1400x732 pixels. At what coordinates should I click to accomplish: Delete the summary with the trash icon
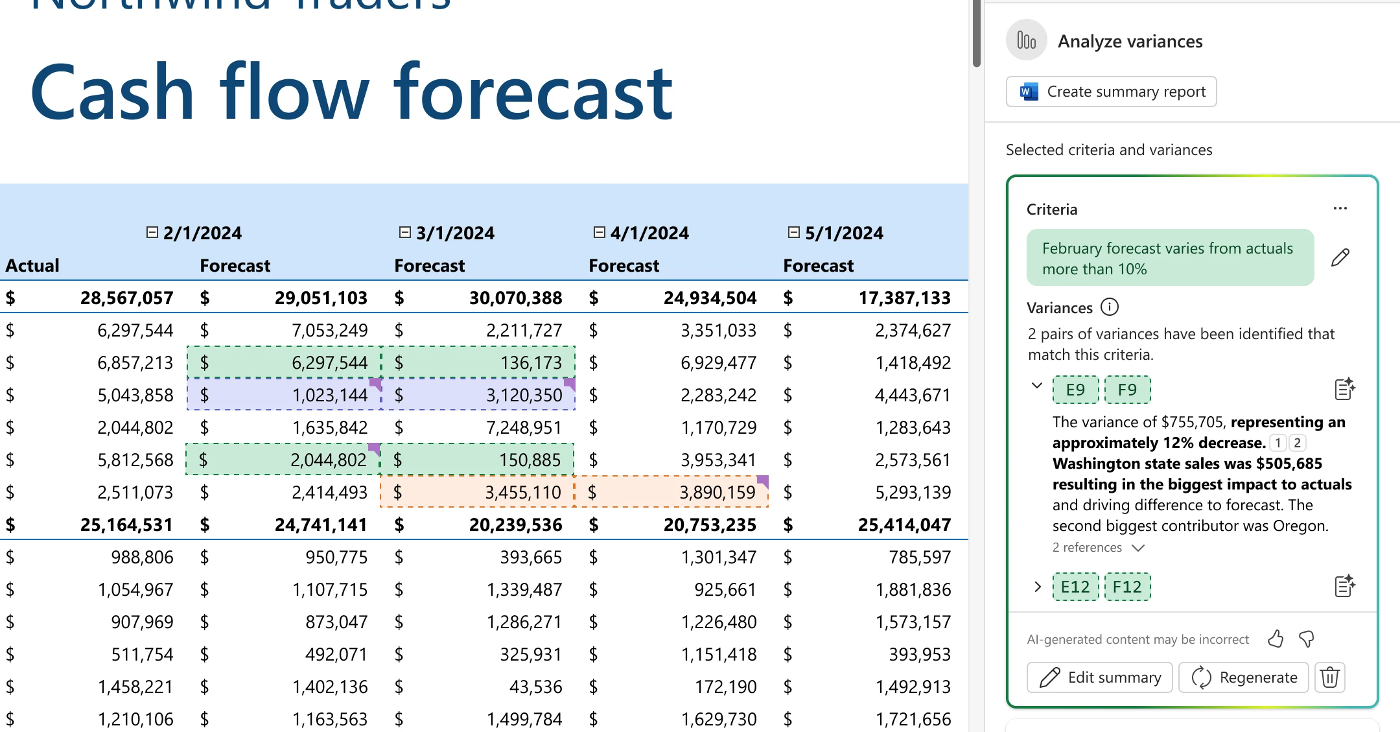tap(1329, 677)
